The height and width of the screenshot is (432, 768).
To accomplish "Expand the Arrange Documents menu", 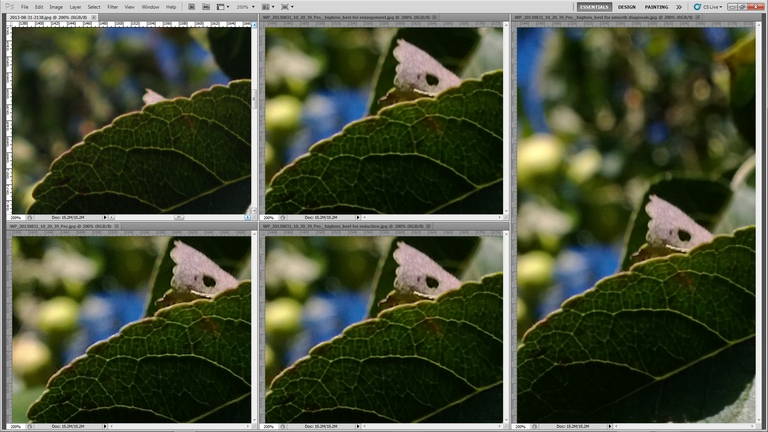I will 269,7.
